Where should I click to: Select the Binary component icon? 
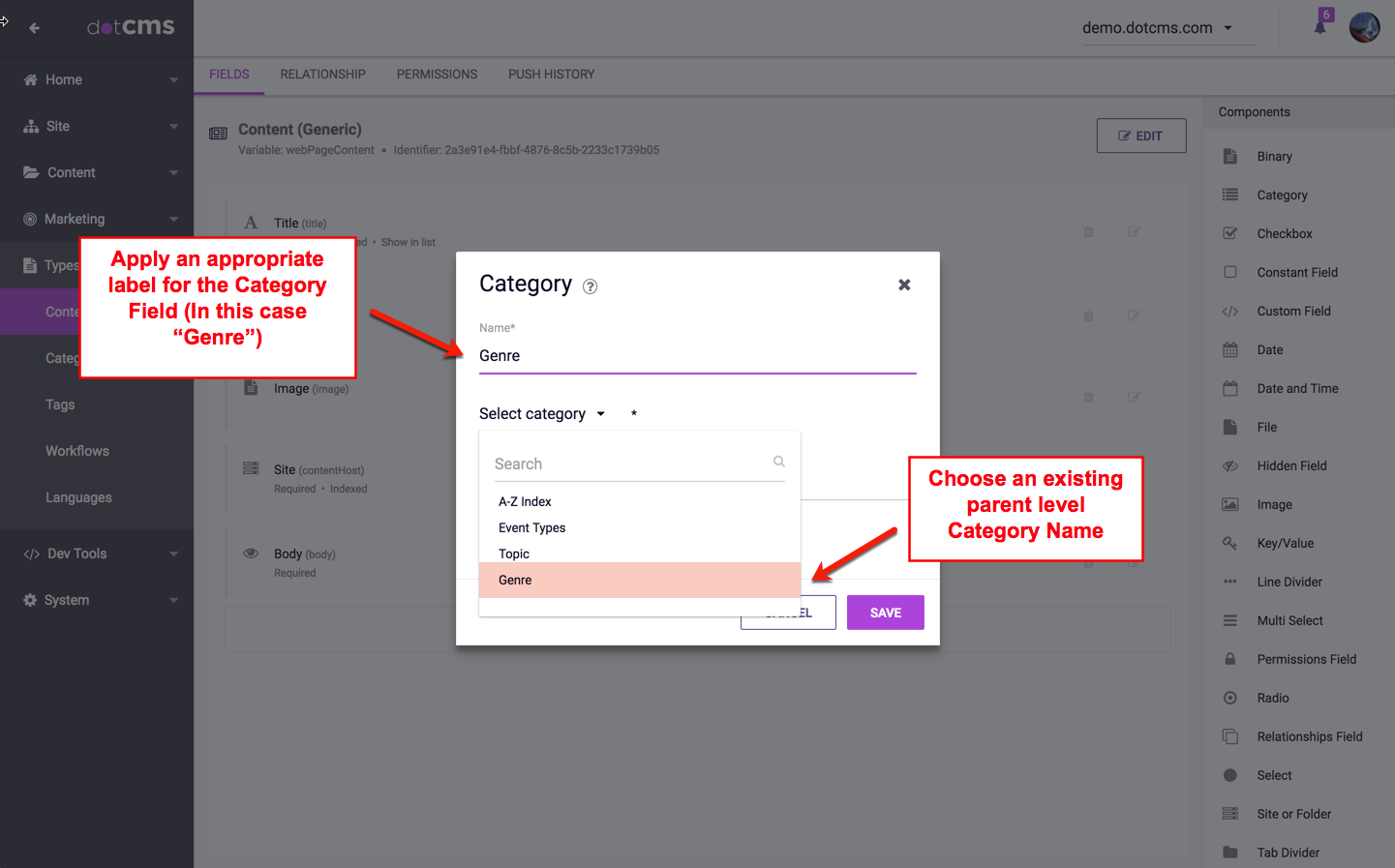click(x=1230, y=156)
